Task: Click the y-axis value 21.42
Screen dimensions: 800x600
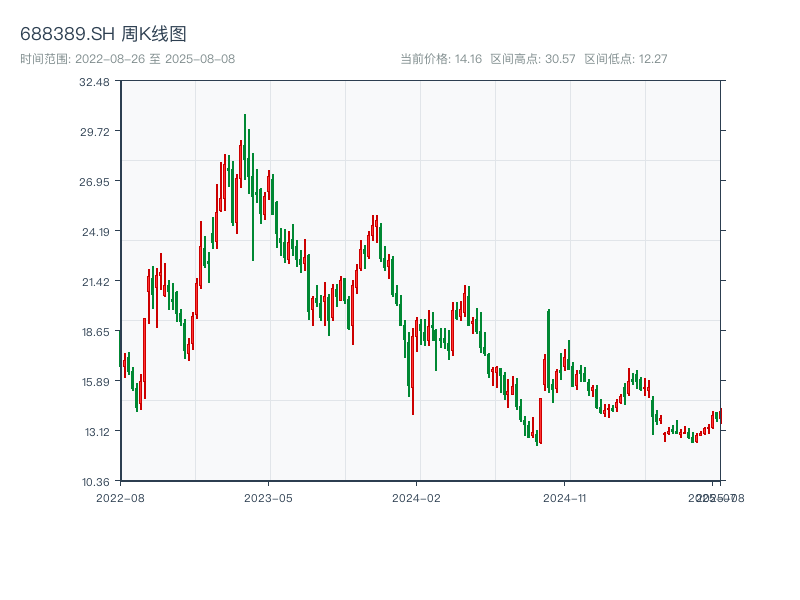Action: (x=96, y=282)
